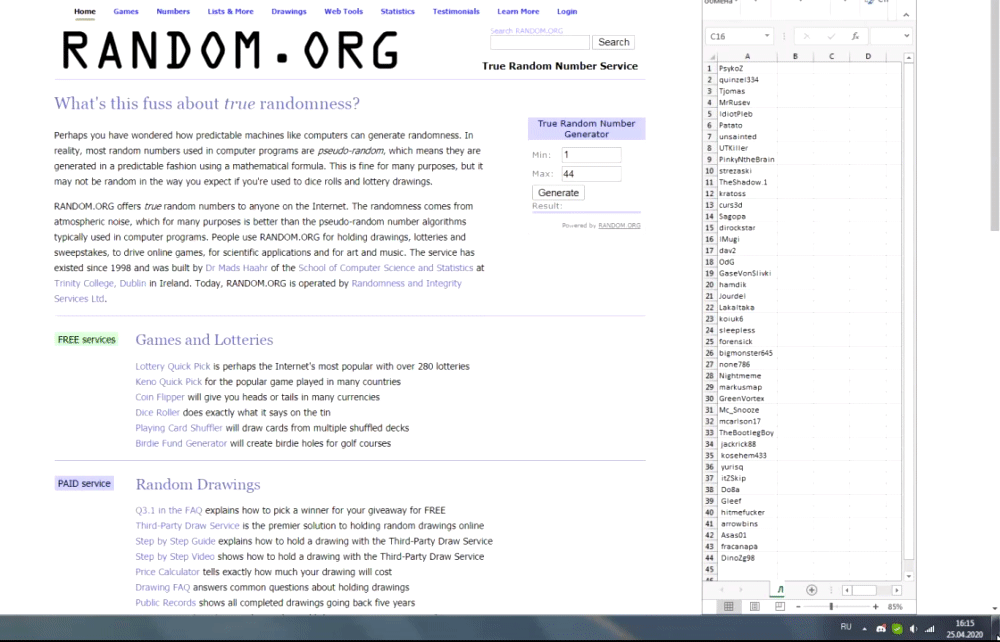Open the Learn More menu
1000x642 pixels.
[518, 11]
